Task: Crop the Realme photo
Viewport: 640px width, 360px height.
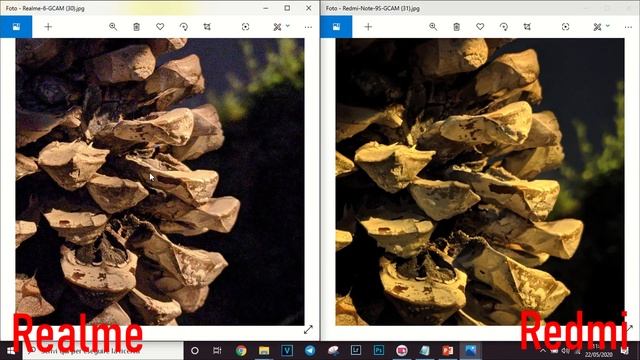Action: click(x=207, y=27)
